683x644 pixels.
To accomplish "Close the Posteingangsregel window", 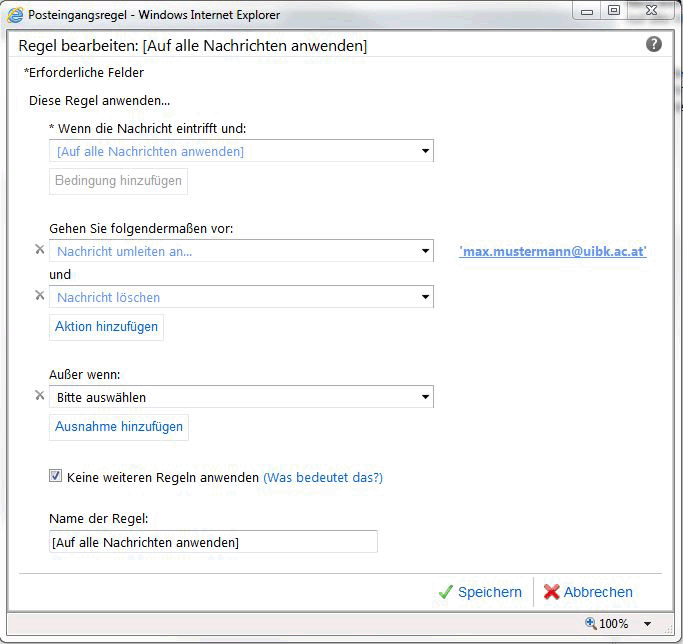I will coord(651,10).
